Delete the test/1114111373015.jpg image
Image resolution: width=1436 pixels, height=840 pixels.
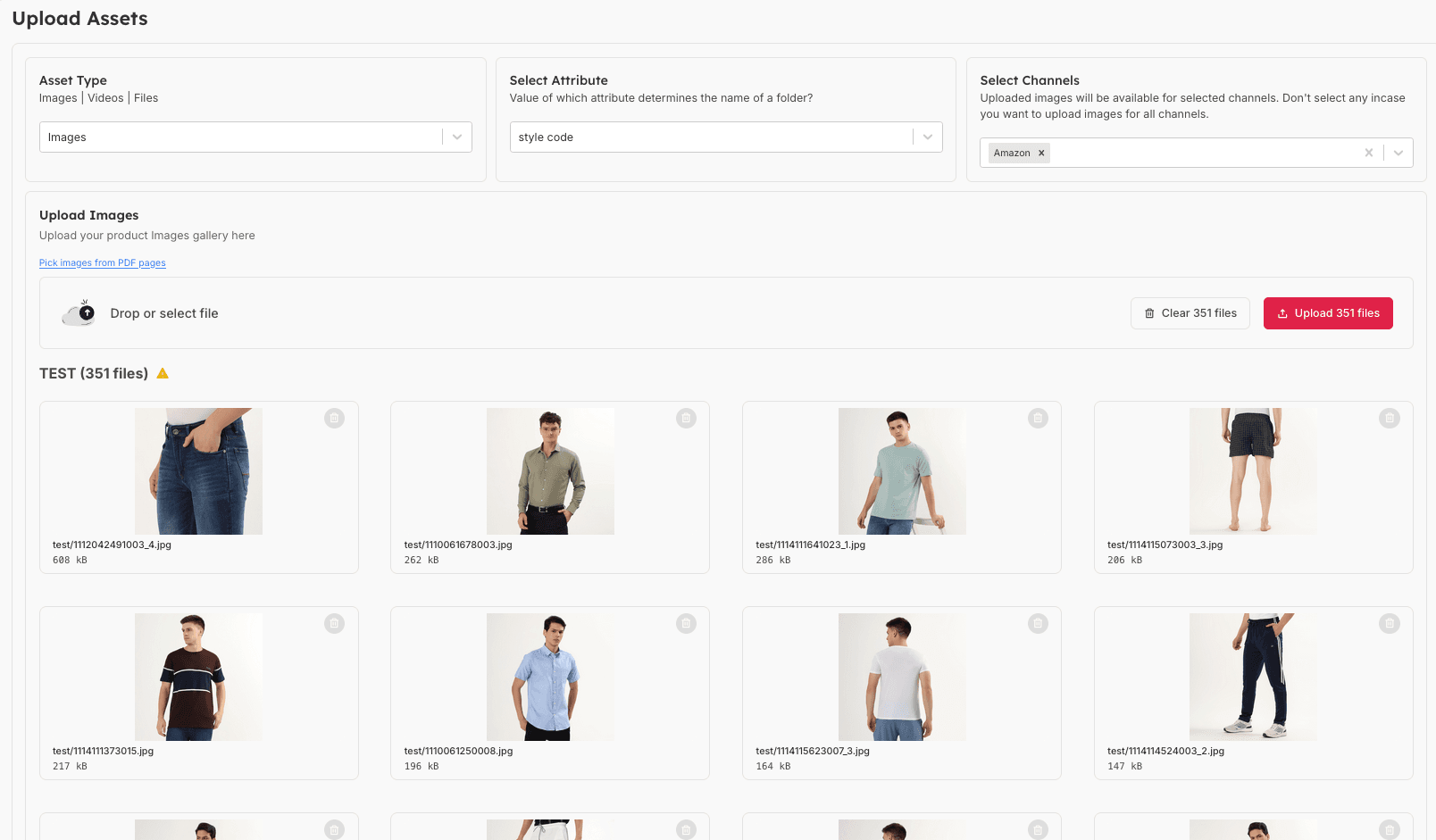click(x=334, y=624)
